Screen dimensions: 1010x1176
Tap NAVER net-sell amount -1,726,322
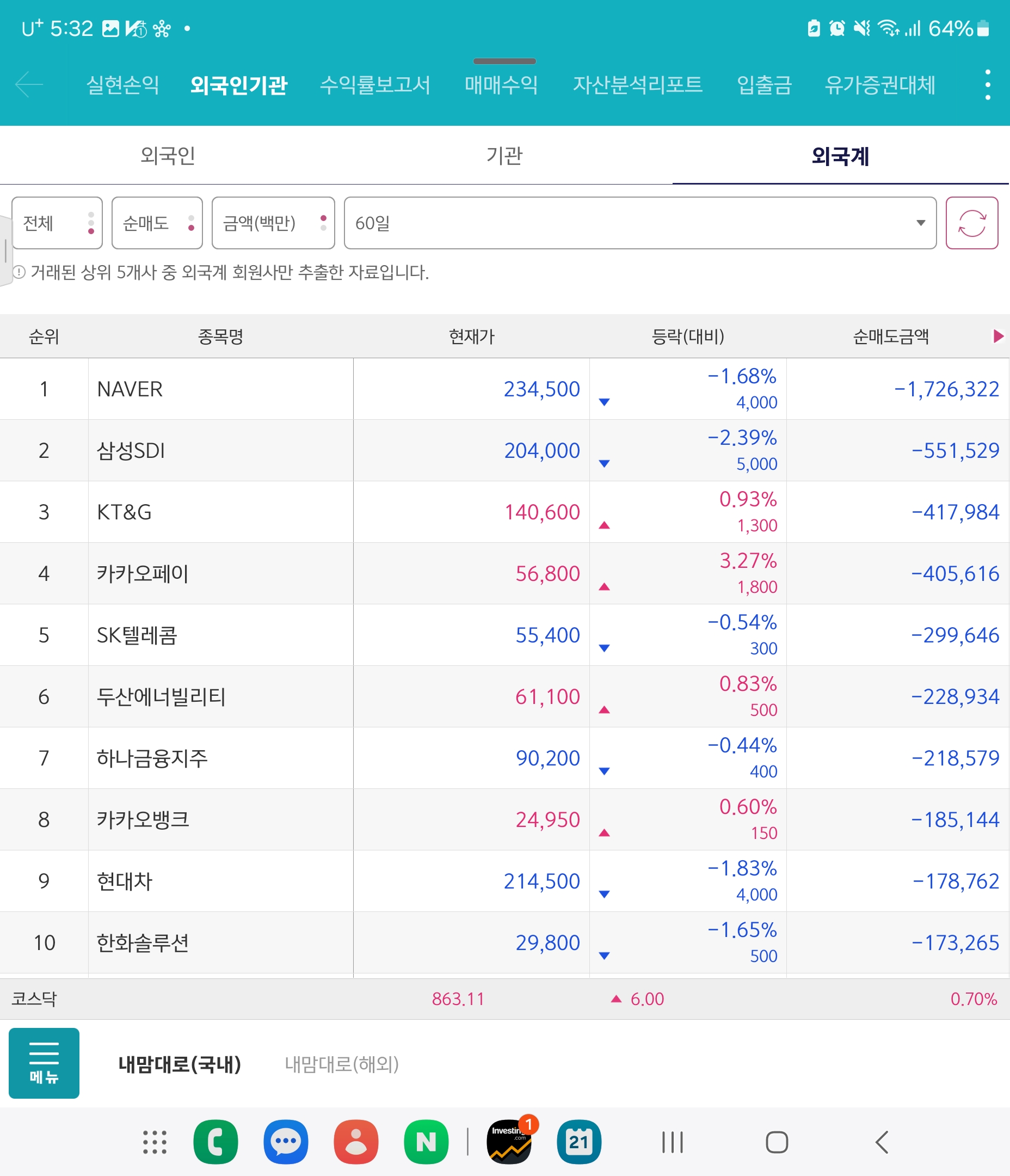(946, 389)
